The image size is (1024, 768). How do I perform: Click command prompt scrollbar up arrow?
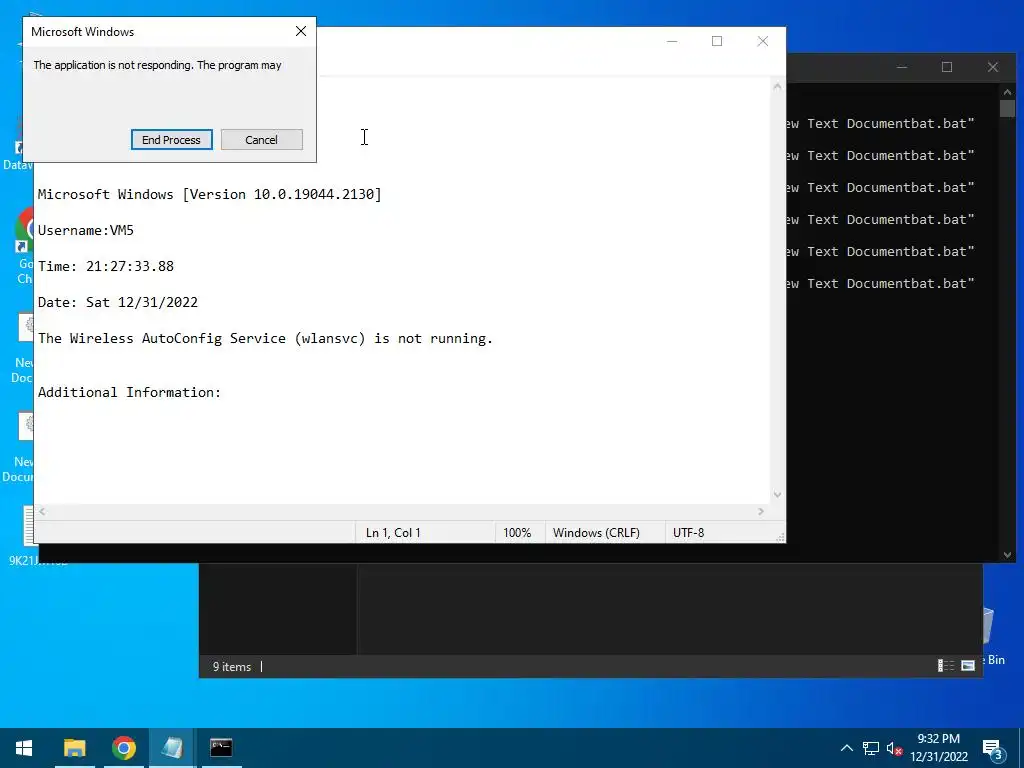[1007, 91]
